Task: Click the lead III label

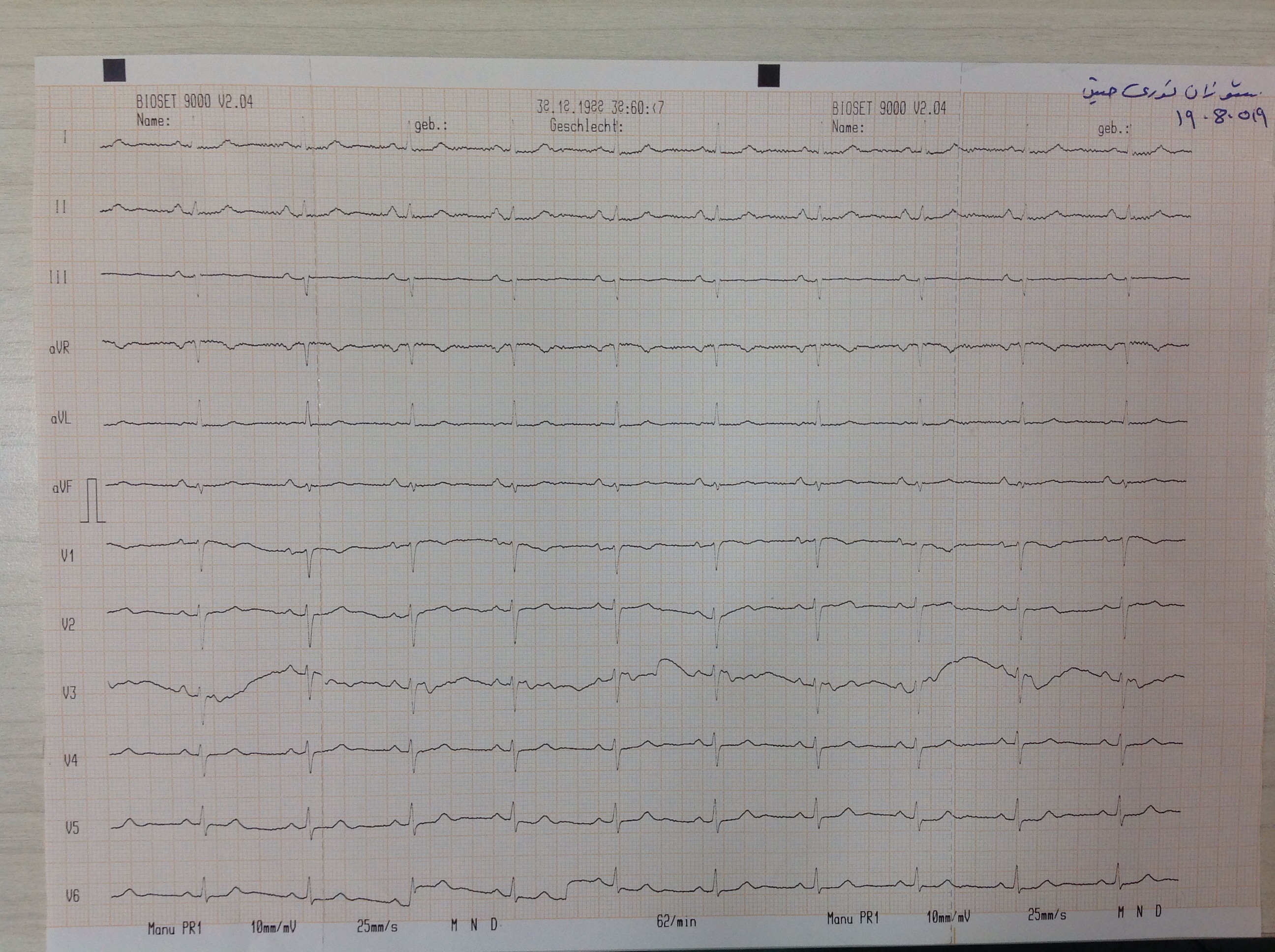Action: click(58, 278)
